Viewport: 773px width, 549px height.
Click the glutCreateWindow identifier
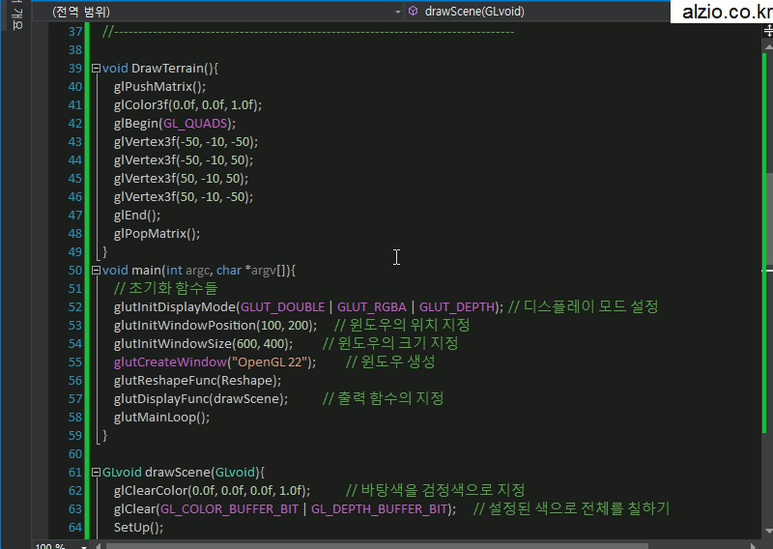coord(170,362)
